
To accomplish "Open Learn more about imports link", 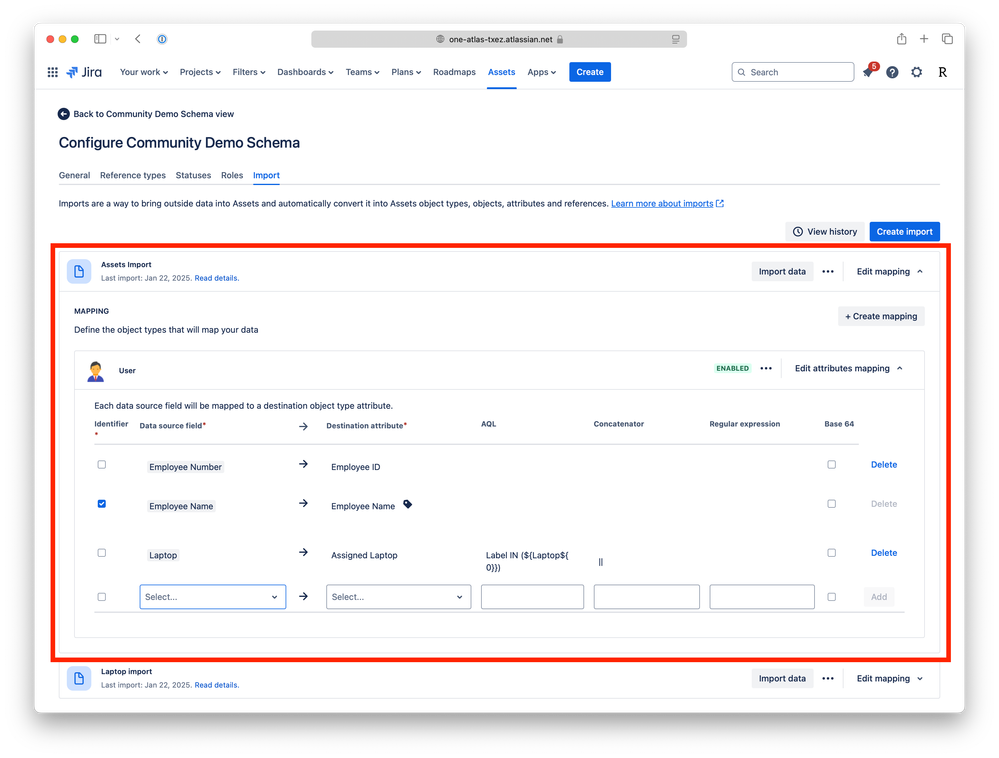I will click(662, 204).
